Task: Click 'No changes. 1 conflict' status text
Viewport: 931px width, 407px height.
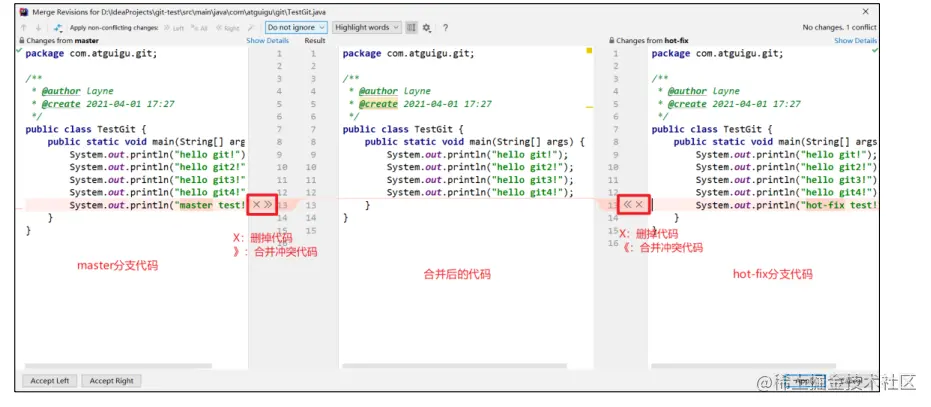Action: click(839, 27)
